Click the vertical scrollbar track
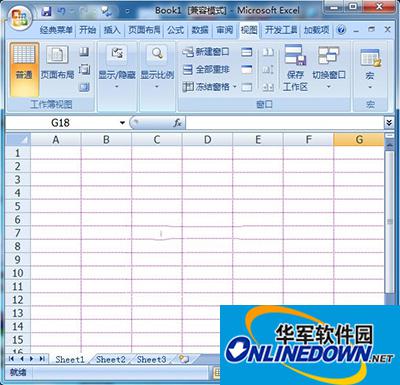Viewport: 400px width, 385px height. click(x=389, y=299)
